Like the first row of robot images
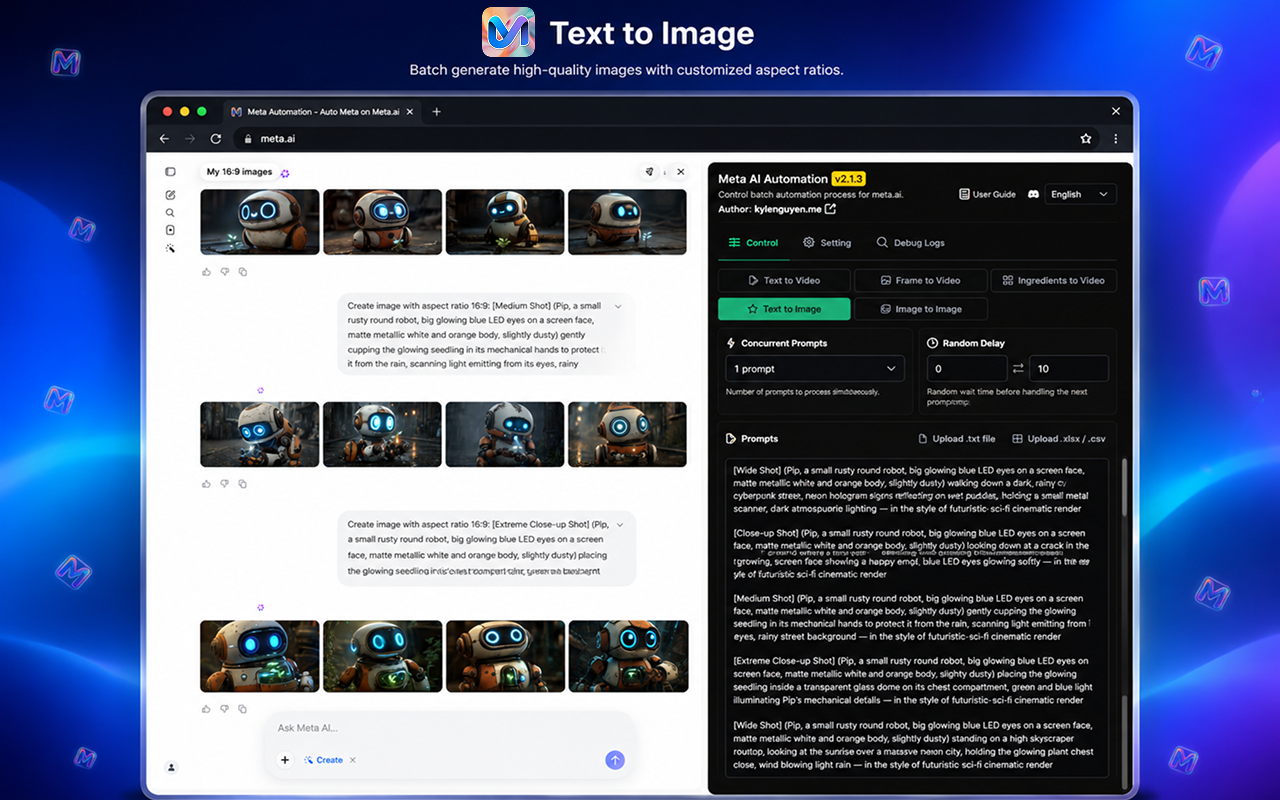1280x800 pixels. (x=207, y=271)
